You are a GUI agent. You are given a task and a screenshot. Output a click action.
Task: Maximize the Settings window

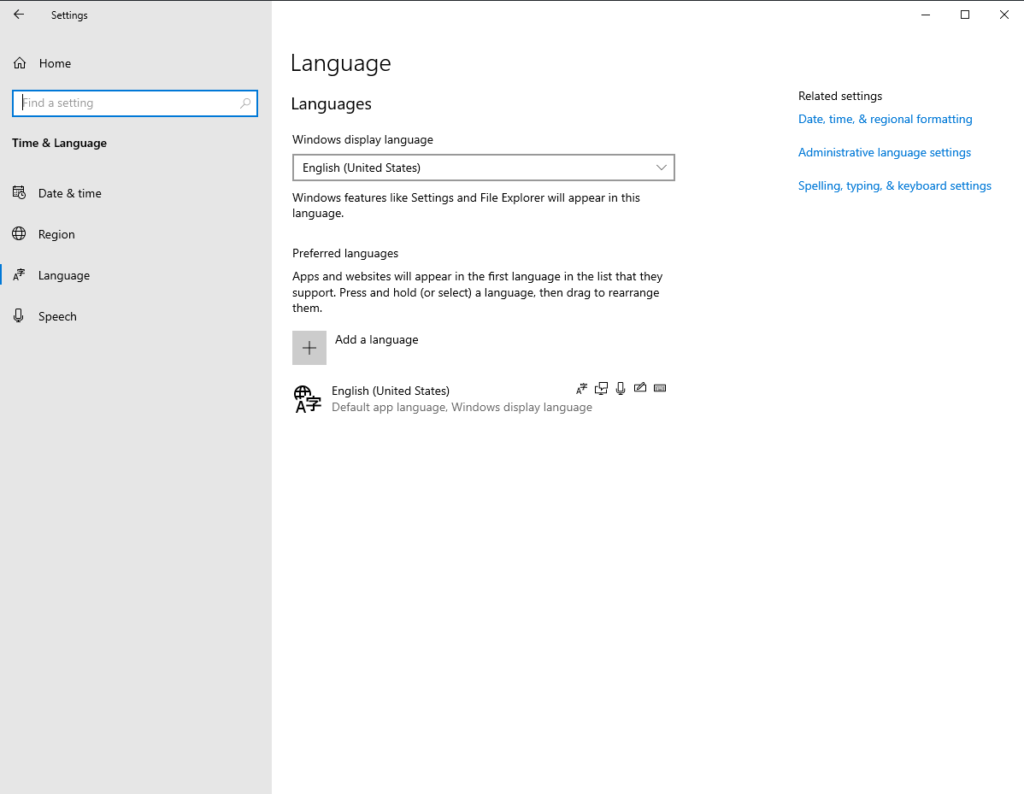(x=965, y=14)
